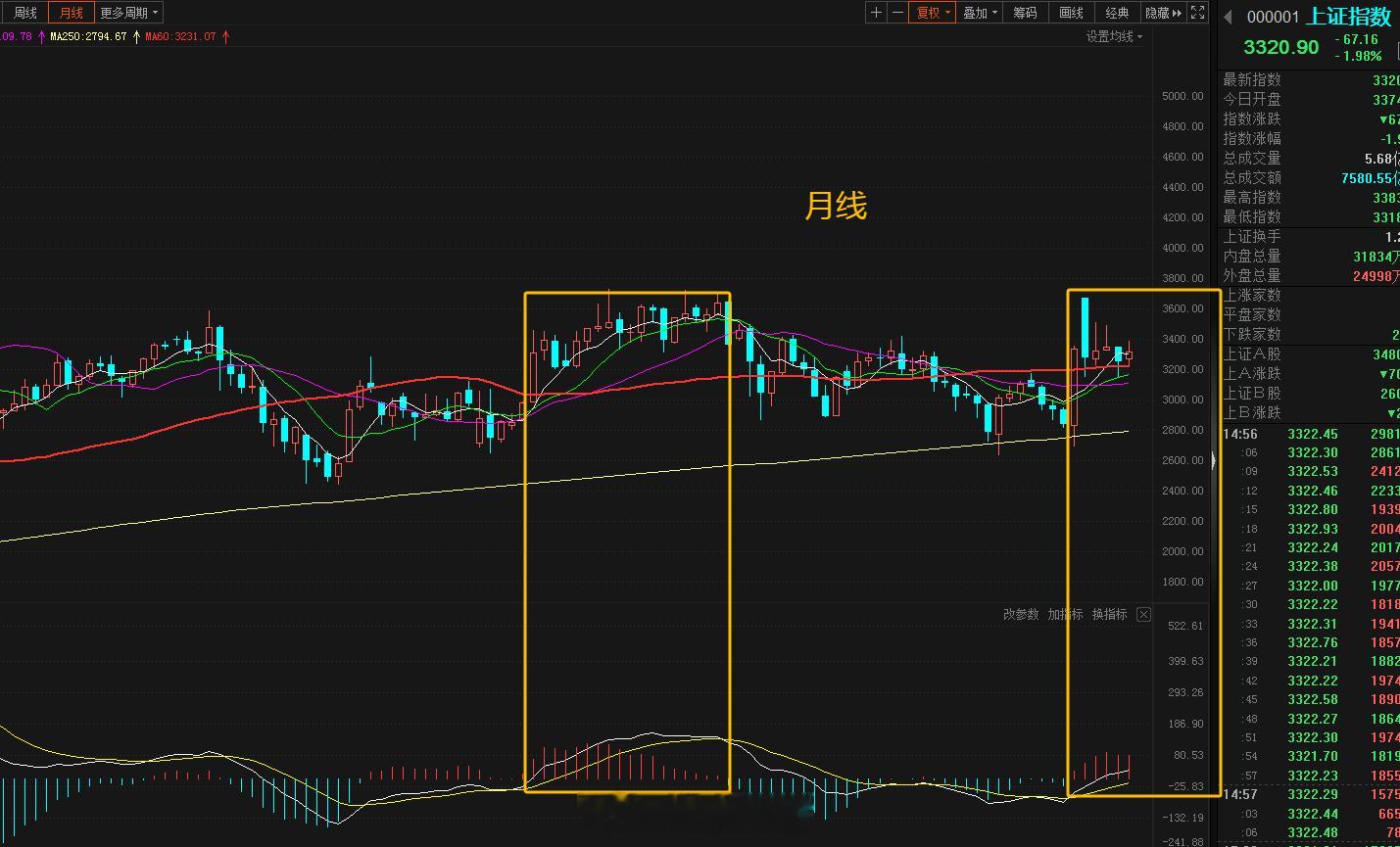The height and width of the screenshot is (847, 1400).
Task: Select the 最新指数 row label
Action: 1251,79
